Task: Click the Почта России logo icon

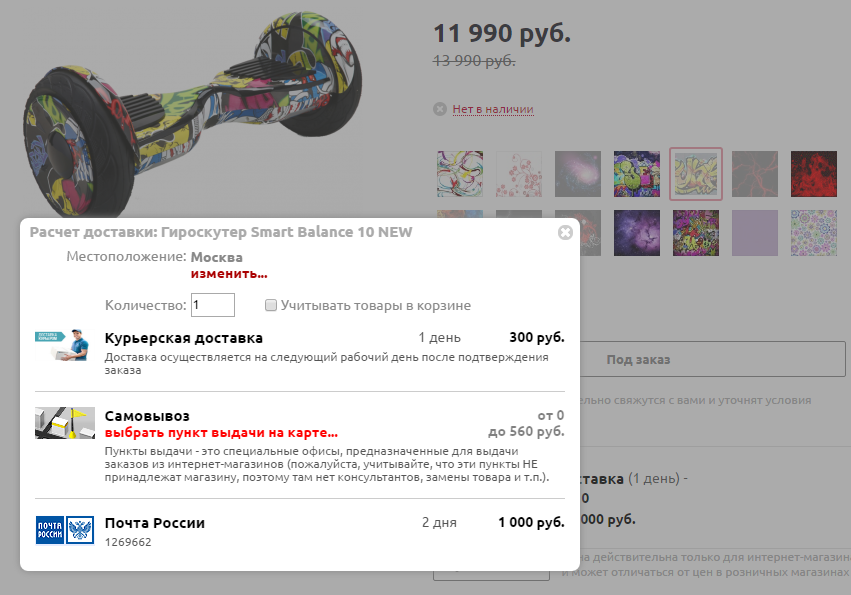Action: point(65,530)
